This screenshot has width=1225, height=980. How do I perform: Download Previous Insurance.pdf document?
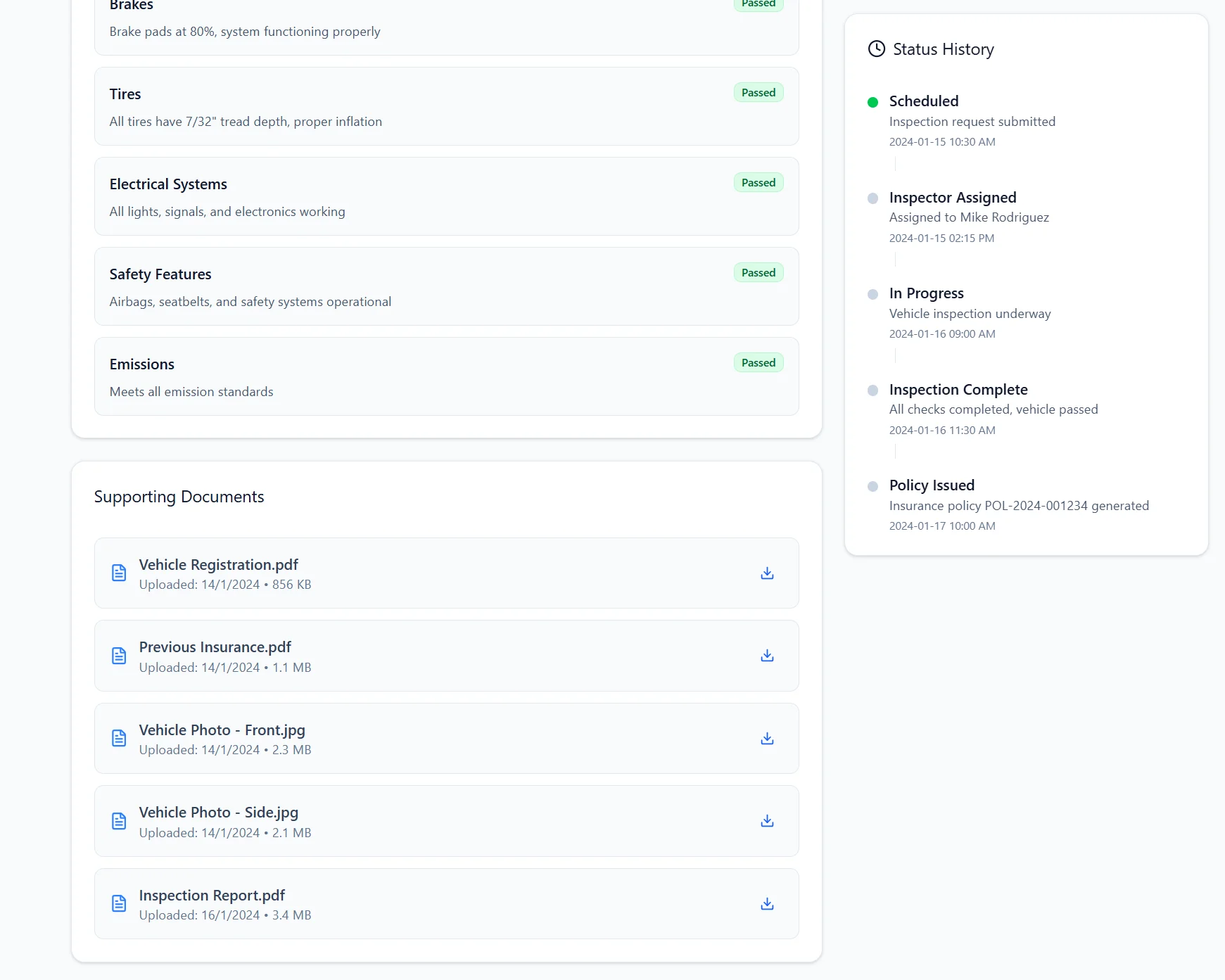coord(767,656)
